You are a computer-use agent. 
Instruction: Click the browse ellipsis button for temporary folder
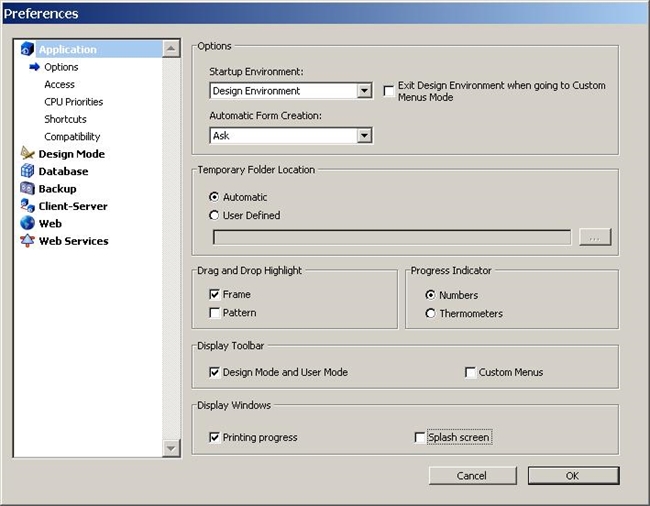(595, 237)
